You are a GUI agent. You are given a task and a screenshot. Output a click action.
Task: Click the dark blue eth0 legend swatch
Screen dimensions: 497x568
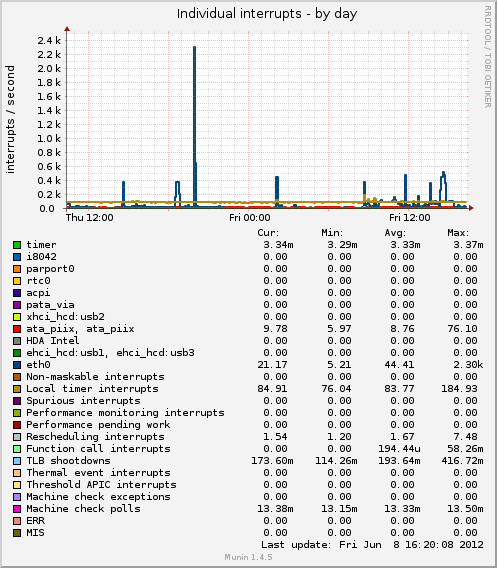pos(17,365)
